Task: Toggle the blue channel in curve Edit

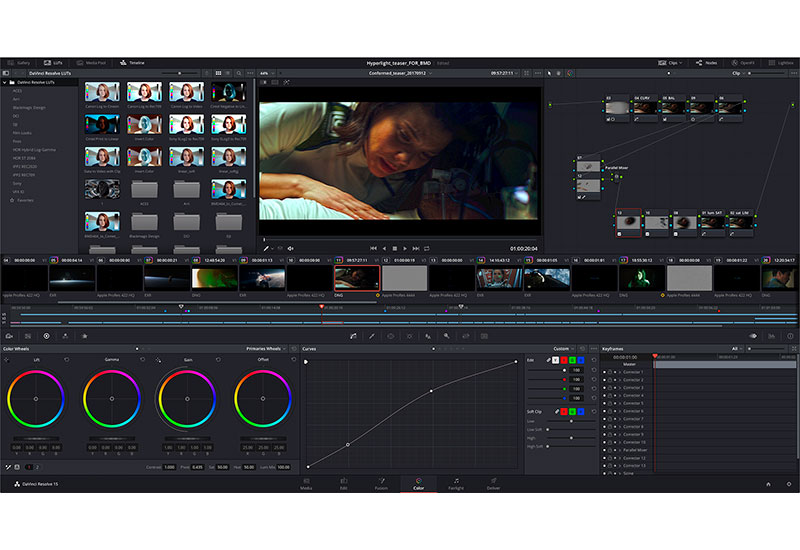Action: (x=581, y=360)
